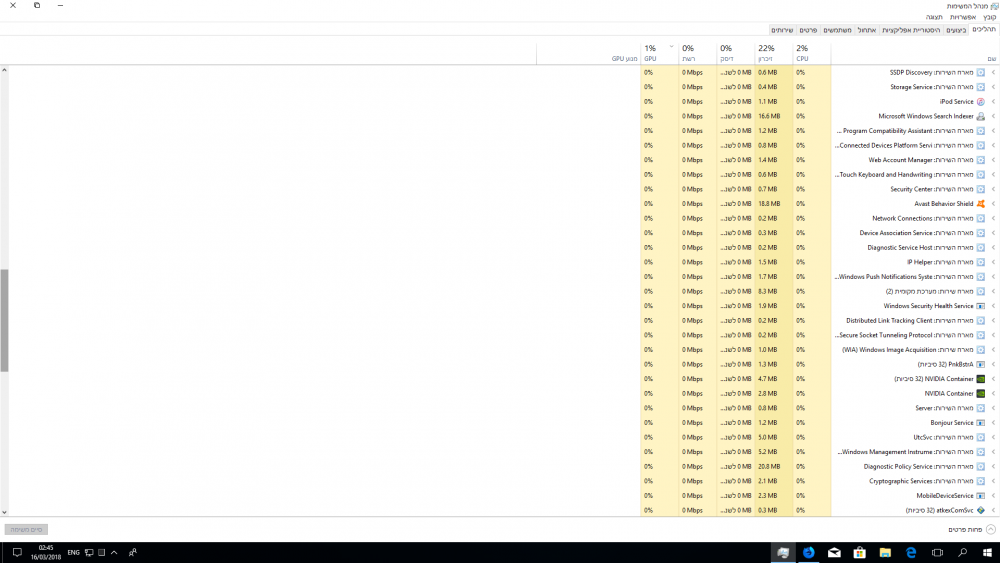
Task: Open Task View from the taskbar
Action: click(x=936, y=552)
